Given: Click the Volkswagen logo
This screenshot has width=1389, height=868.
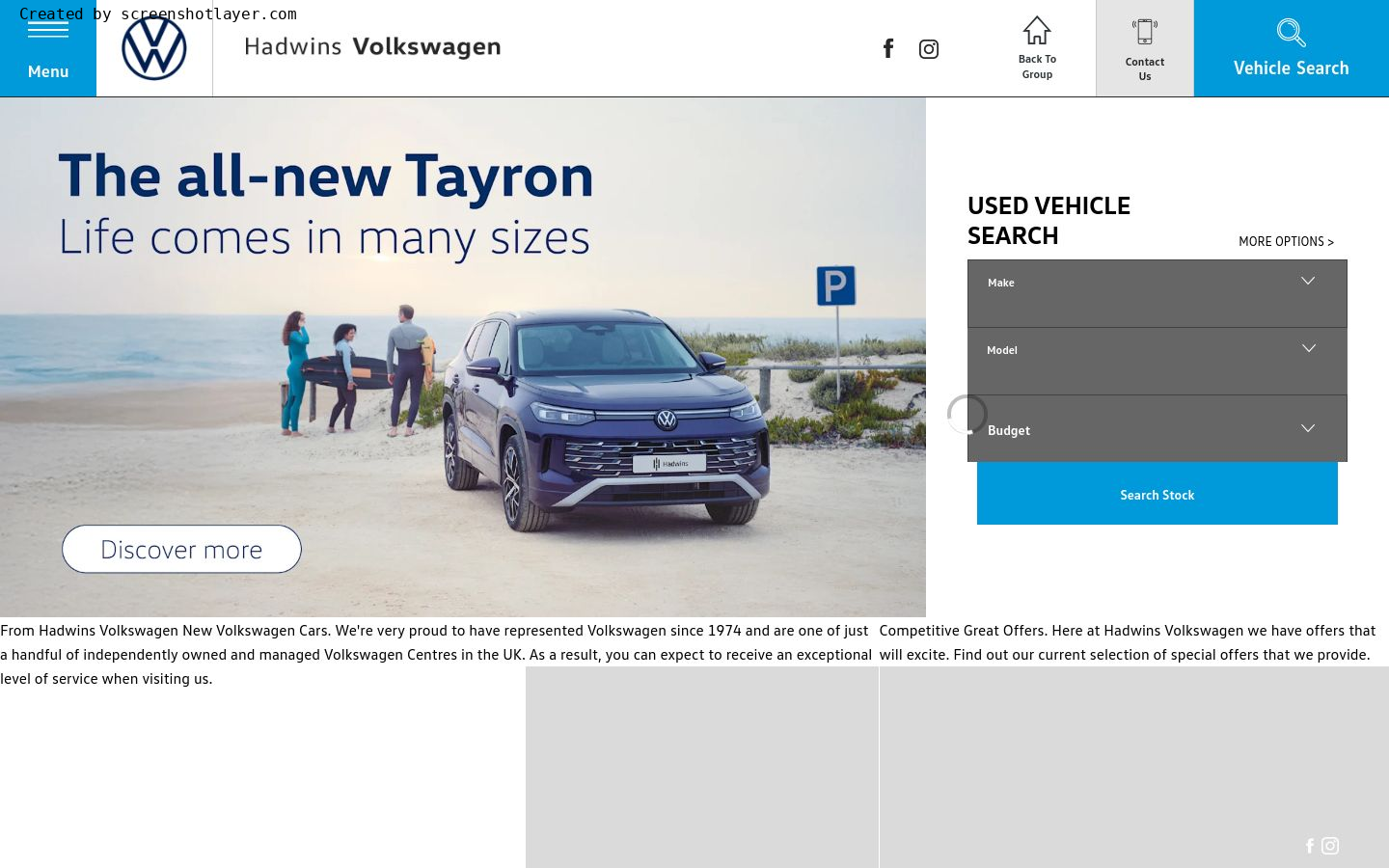Looking at the screenshot, I should (x=154, y=48).
